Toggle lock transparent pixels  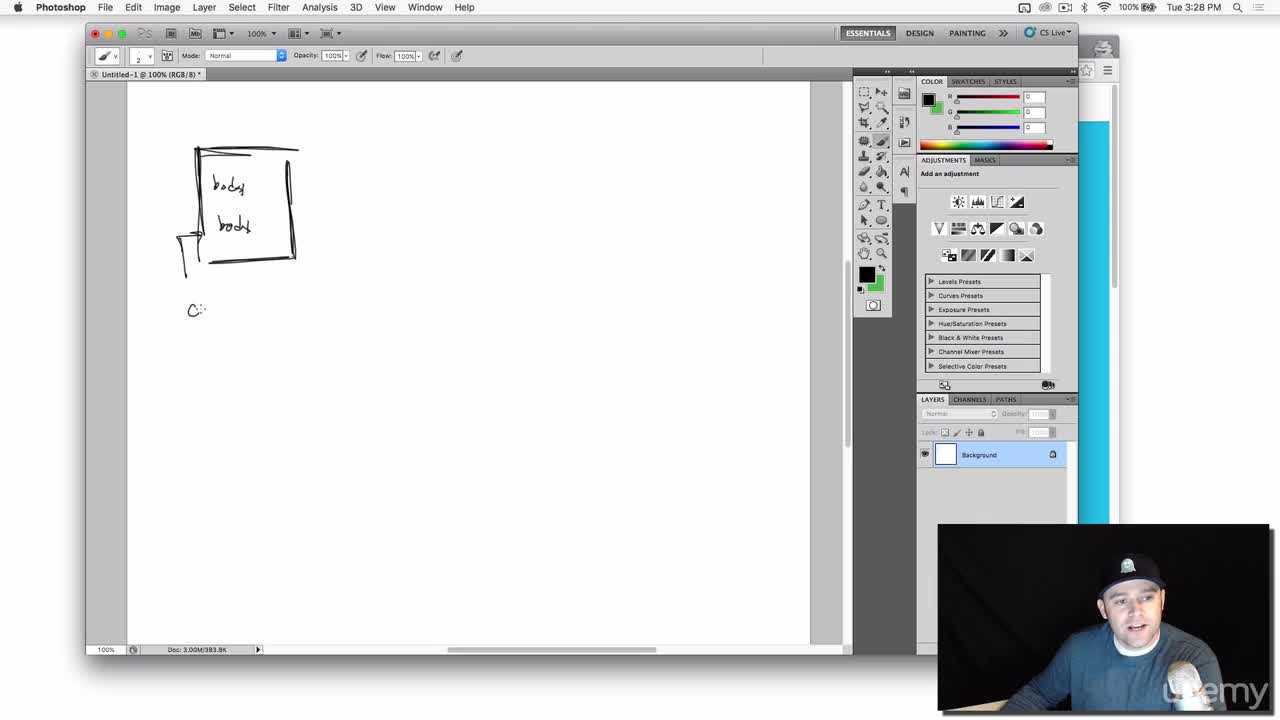click(x=945, y=432)
